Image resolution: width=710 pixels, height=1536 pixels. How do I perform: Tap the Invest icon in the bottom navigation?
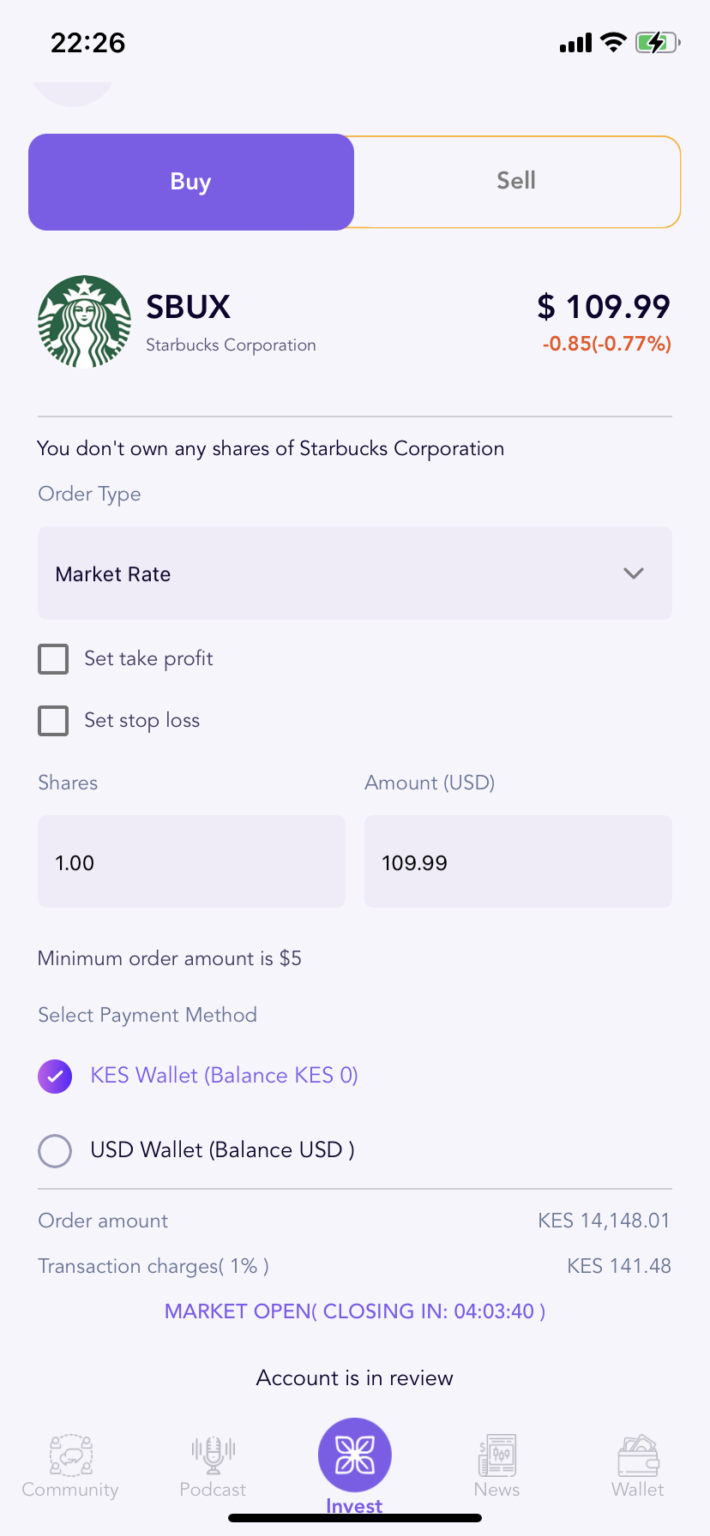pos(354,1456)
